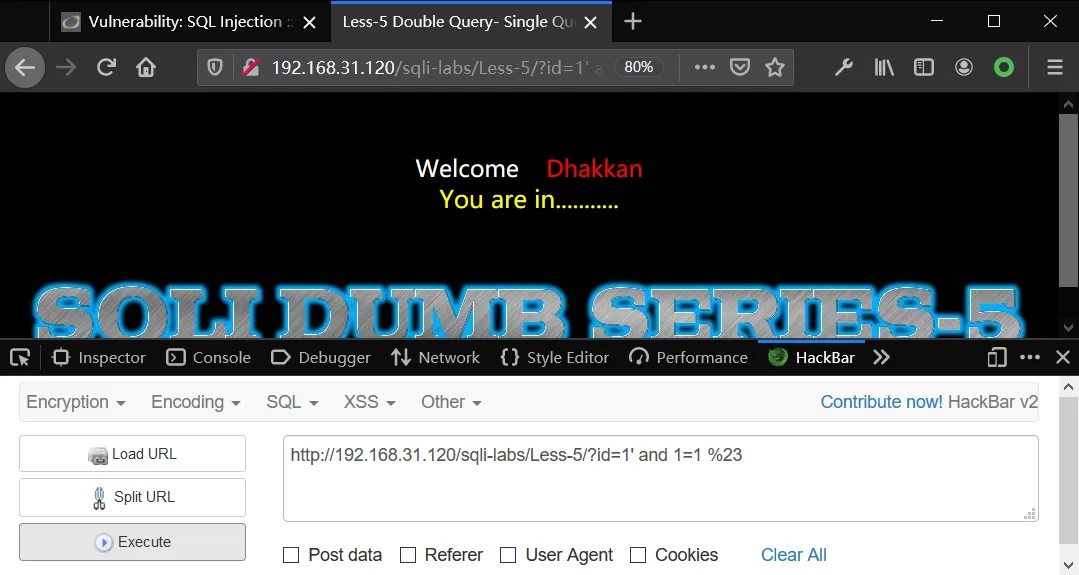Open the Library bookmarks icon

point(884,67)
